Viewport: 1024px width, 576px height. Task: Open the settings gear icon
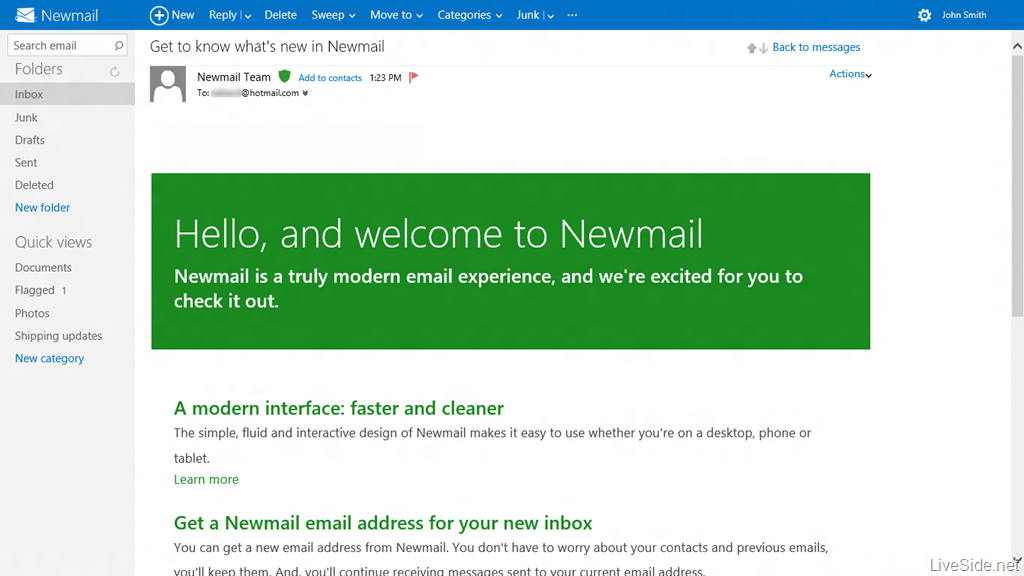(924, 15)
